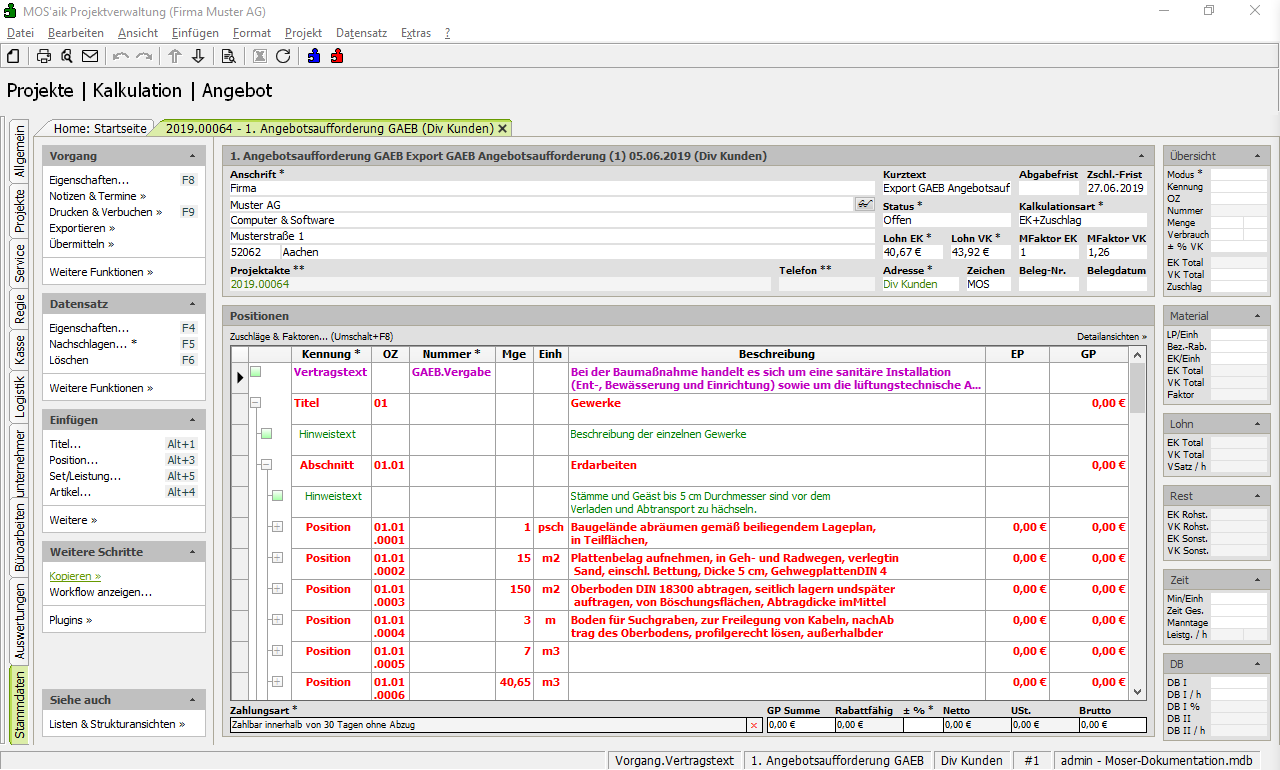This screenshot has height=770, width=1280.
Task: Click the new document toolbar icon
Action: pos(14,56)
